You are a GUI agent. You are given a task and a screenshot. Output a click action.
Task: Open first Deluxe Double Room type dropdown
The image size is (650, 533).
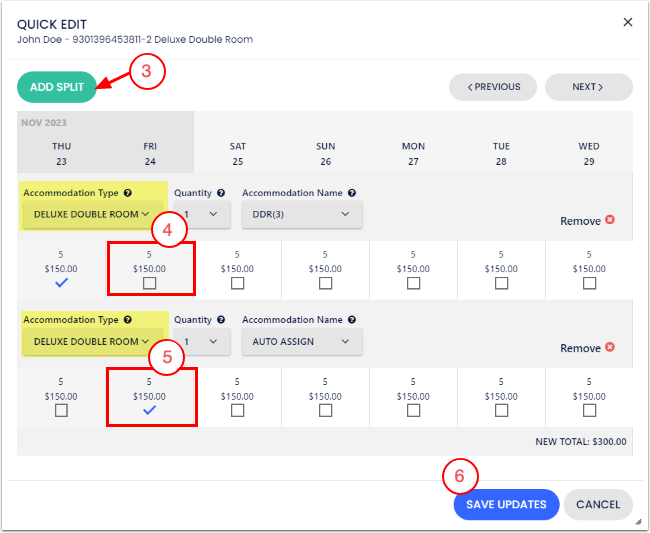tap(91, 214)
